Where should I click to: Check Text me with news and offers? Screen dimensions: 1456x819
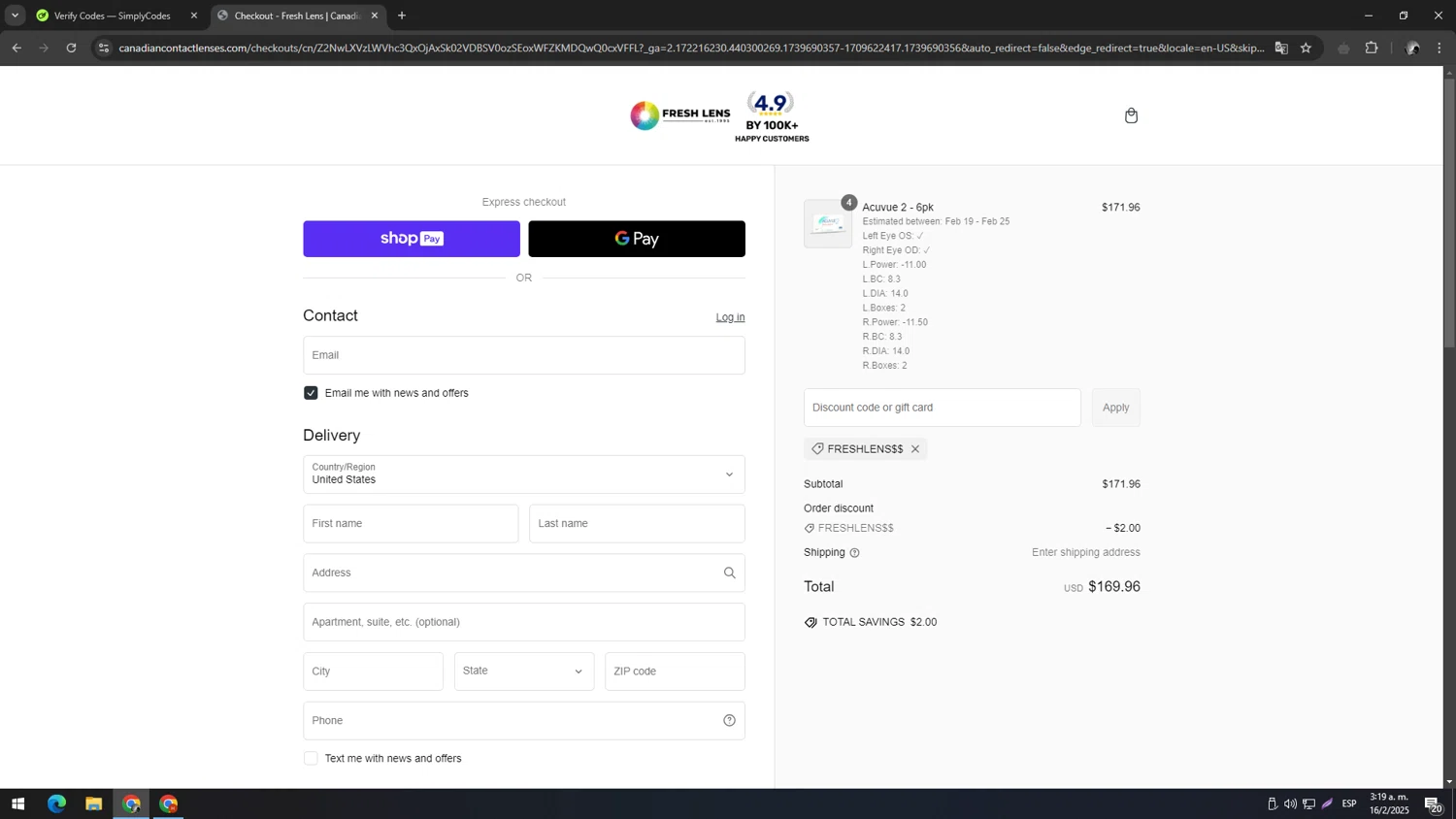(x=311, y=759)
